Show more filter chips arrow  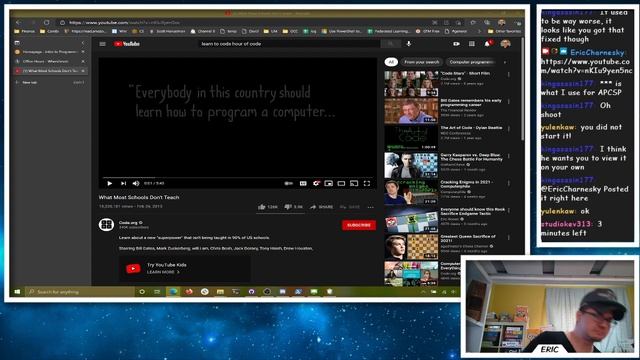click(505, 62)
